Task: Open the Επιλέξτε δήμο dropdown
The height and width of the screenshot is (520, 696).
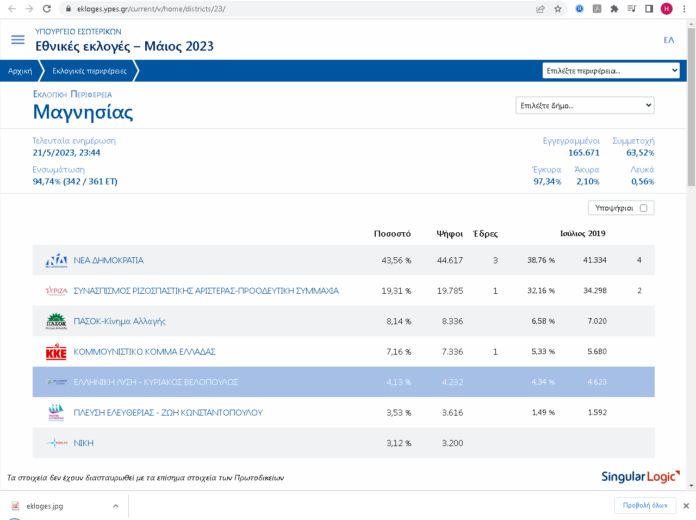Action: coord(584,105)
